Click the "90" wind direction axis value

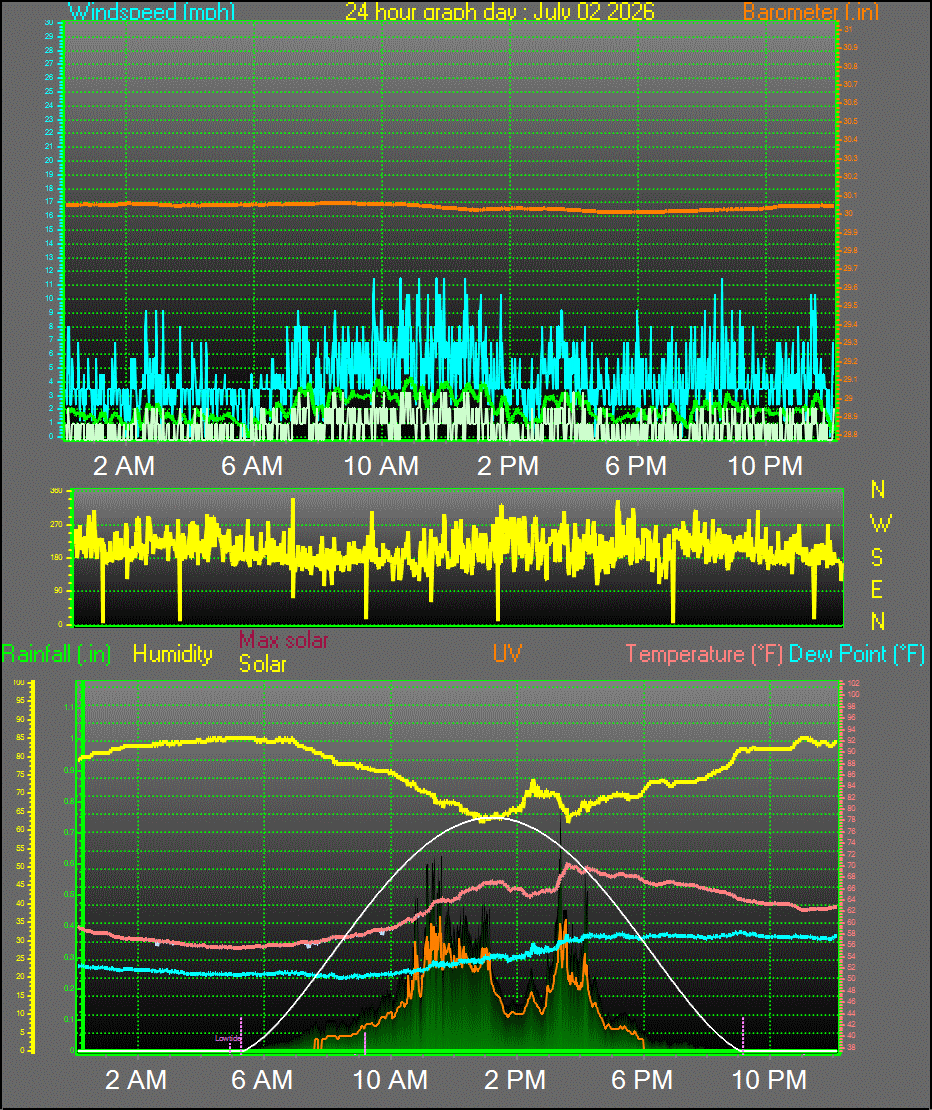click(59, 590)
